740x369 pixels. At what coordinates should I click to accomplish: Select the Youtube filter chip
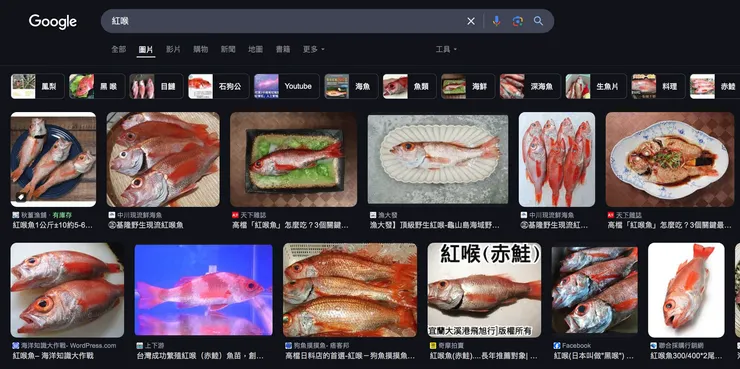[x=286, y=86]
